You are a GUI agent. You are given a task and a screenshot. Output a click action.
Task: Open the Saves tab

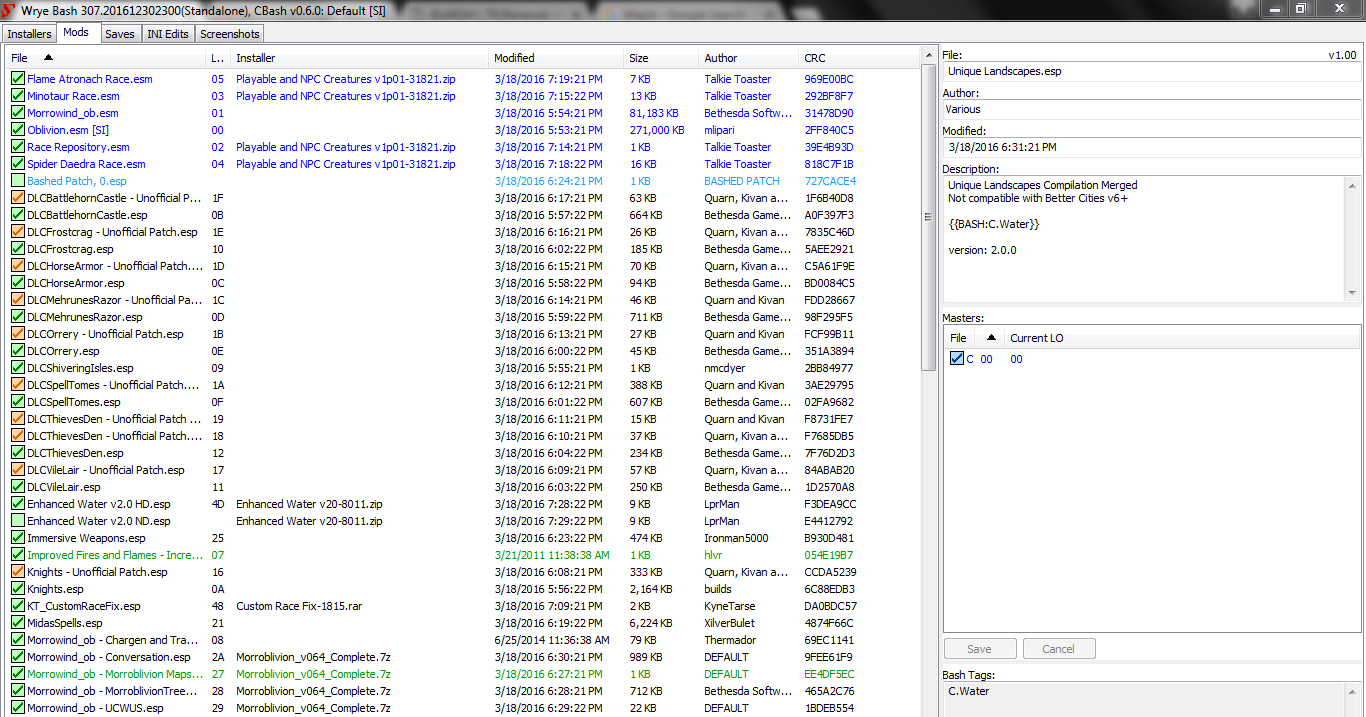click(x=120, y=34)
